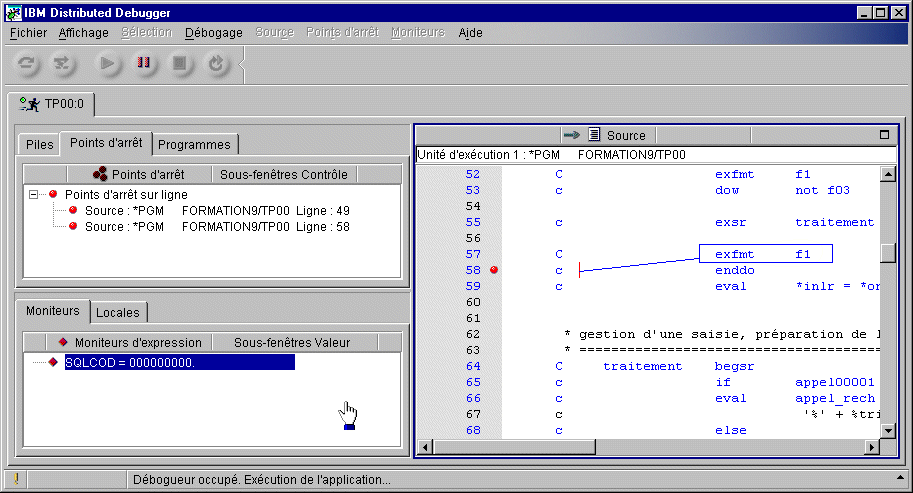Click the maximize square in Source pane header
The width and height of the screenshot is (913, 493).
pyautogui.click(x=884, y=135)
